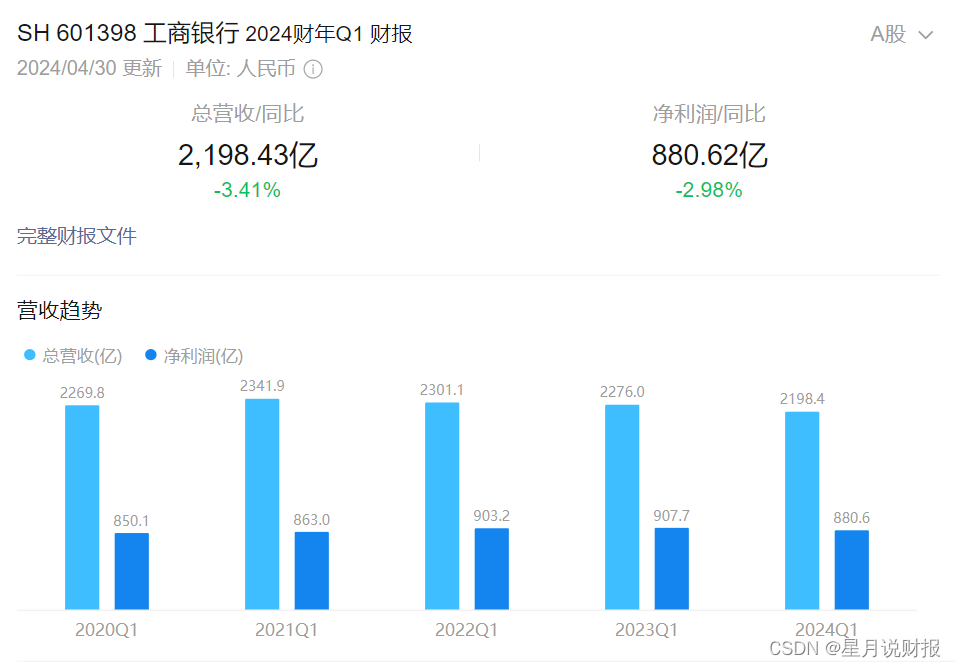This screenshot has height=667, width=956.
Task: Click the 2022Q1 revenue bar labeled 2301.1
Action: 442,506
